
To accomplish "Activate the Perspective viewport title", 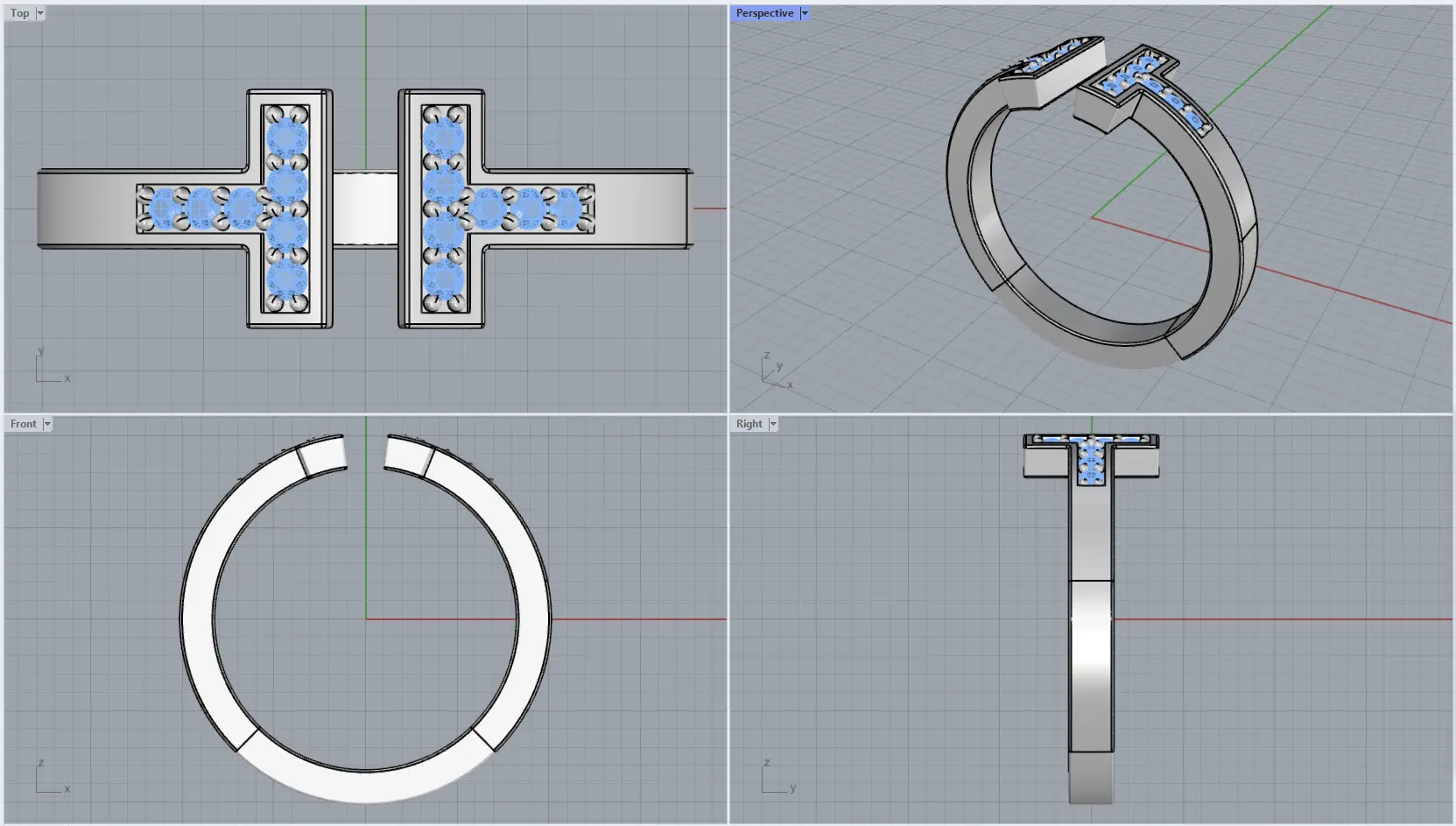I will [763, 13].
